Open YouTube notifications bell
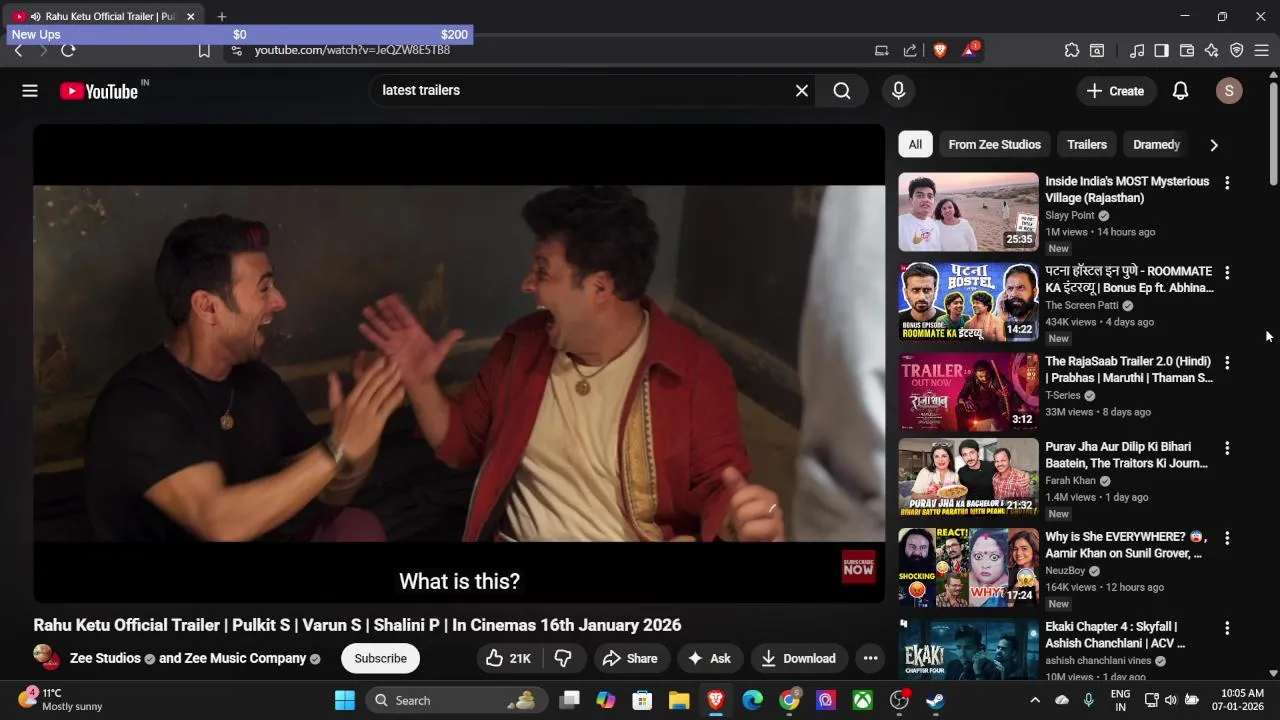The width and height of the screenshot is (1280, 720). (x=1180, y=91)
